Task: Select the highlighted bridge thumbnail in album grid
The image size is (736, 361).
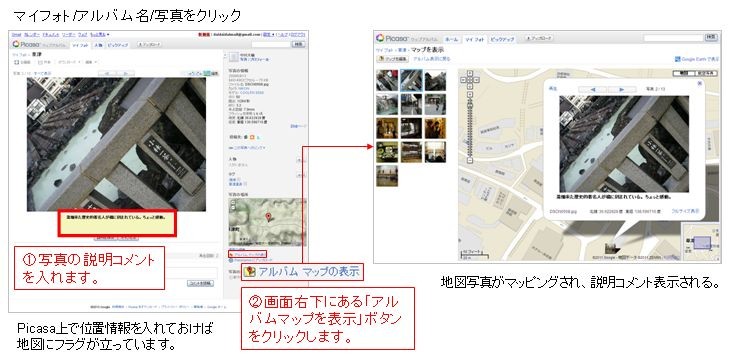Action: pyautogui.click(x=411, y=80)
